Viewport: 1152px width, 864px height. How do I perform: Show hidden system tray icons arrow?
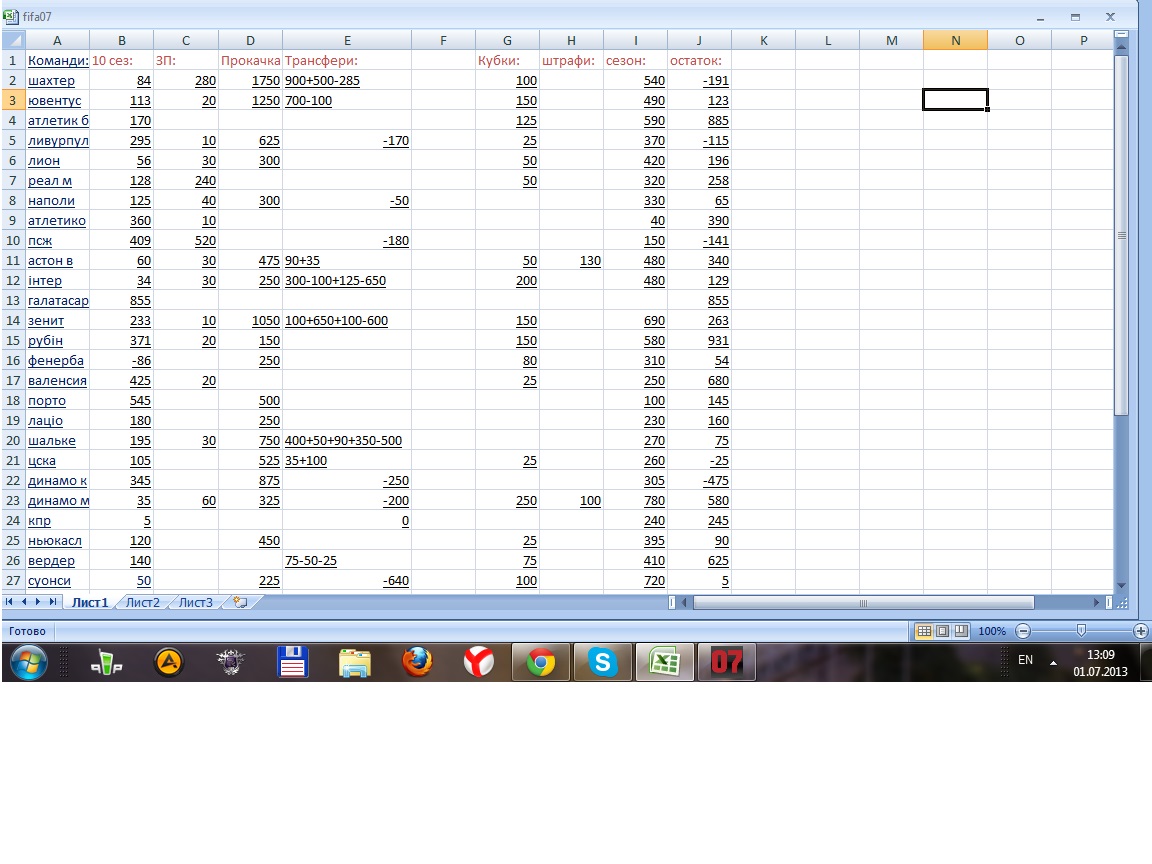[1053, 663]
